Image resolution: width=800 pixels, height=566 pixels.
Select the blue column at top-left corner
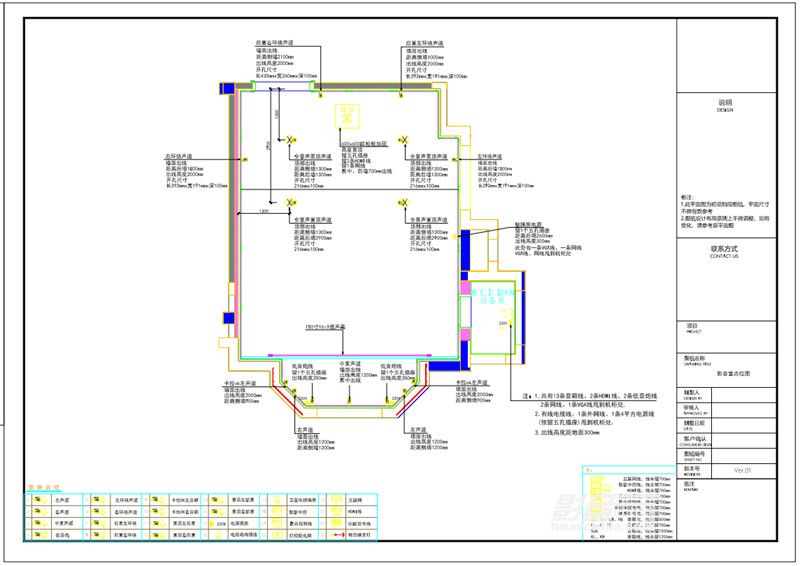point(227,88)
